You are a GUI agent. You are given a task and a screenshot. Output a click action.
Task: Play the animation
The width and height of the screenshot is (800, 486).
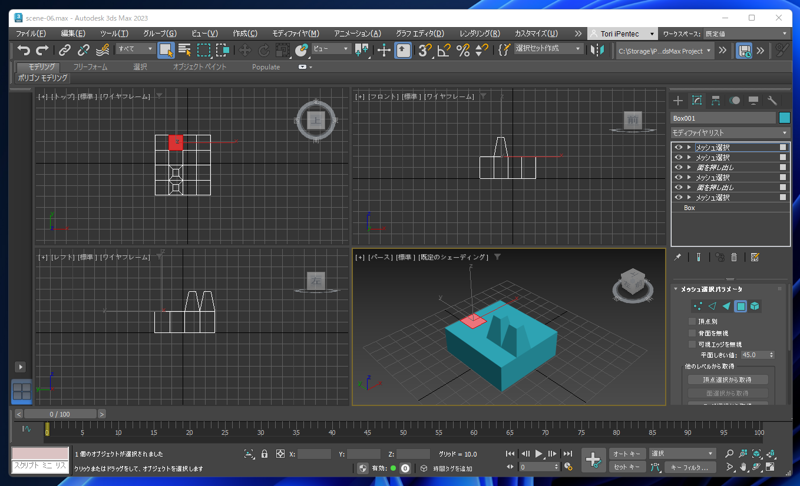(x=539, y=453)
